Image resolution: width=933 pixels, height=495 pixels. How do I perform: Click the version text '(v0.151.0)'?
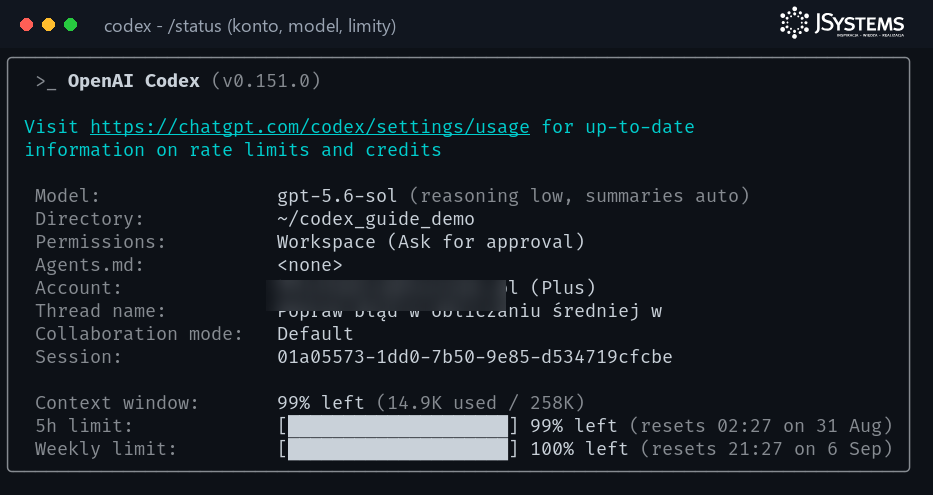266,81
